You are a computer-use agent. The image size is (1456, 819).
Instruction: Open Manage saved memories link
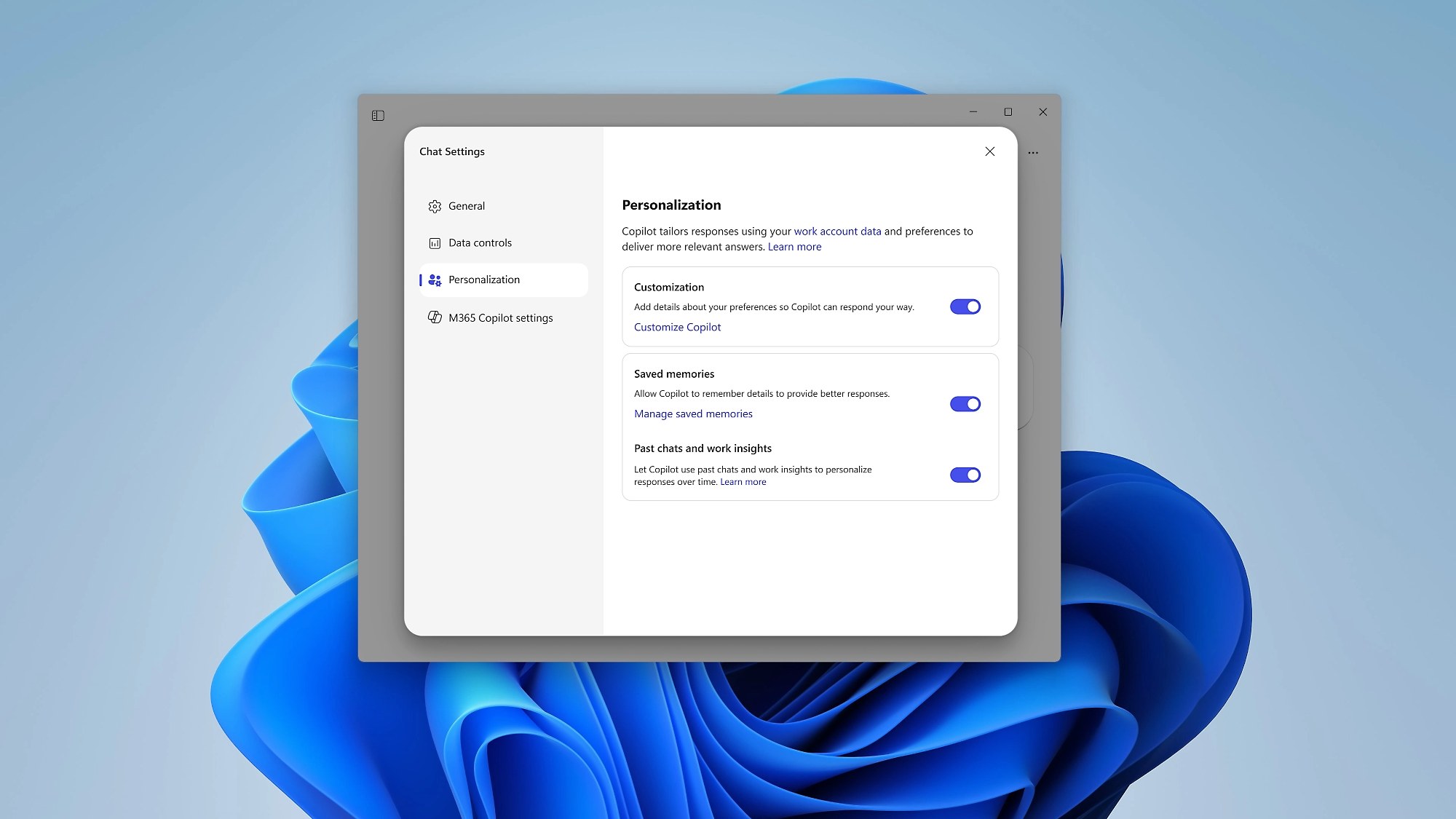(693, 414)
